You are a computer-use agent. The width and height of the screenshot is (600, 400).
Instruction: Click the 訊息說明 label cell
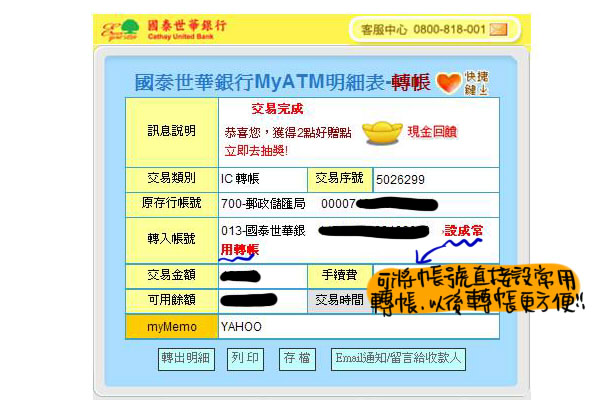click(x=172, y=132)
